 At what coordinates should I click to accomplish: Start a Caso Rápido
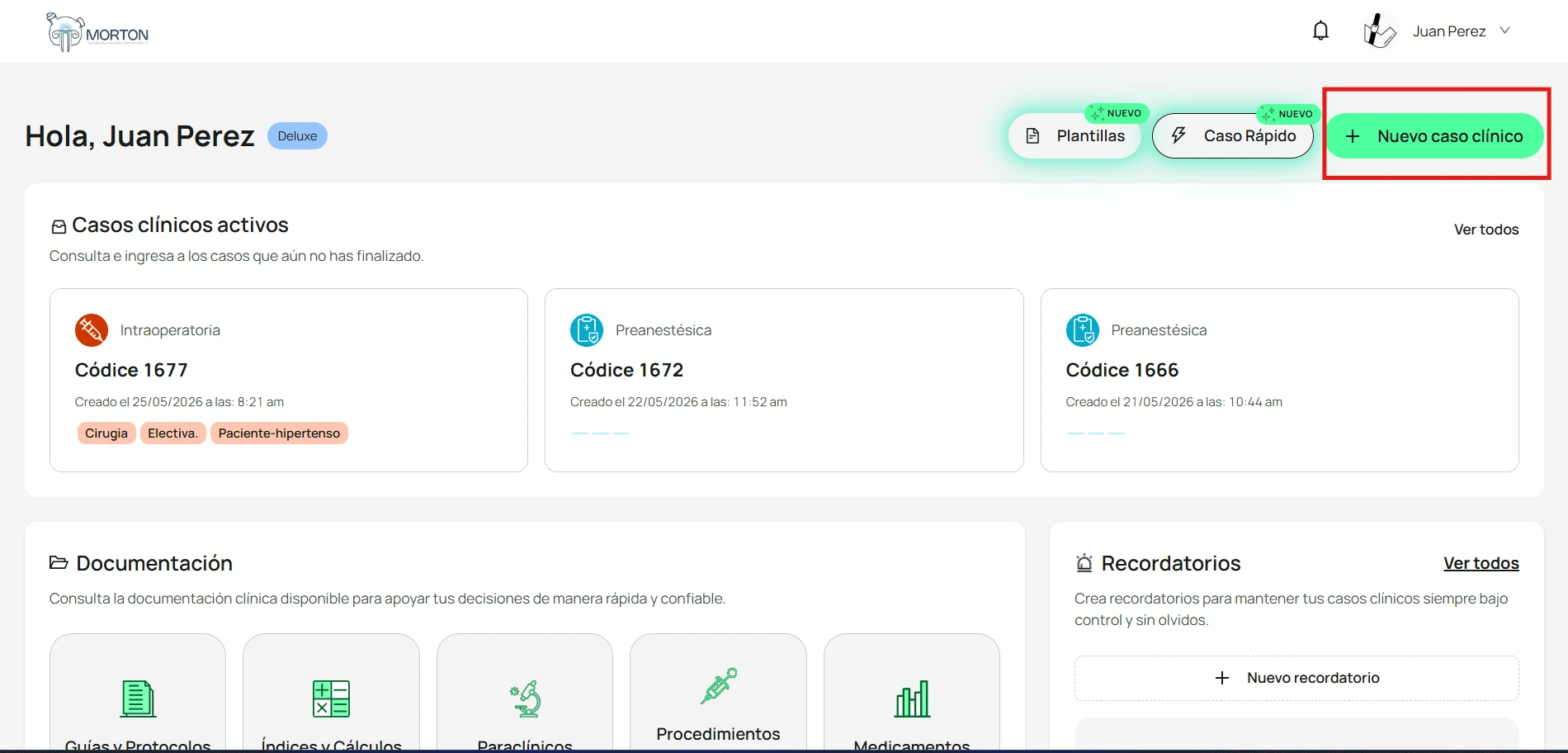coord(1233,135)
